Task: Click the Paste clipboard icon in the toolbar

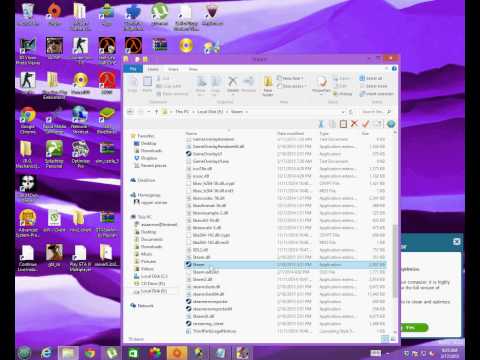Action: coord(343,124)
